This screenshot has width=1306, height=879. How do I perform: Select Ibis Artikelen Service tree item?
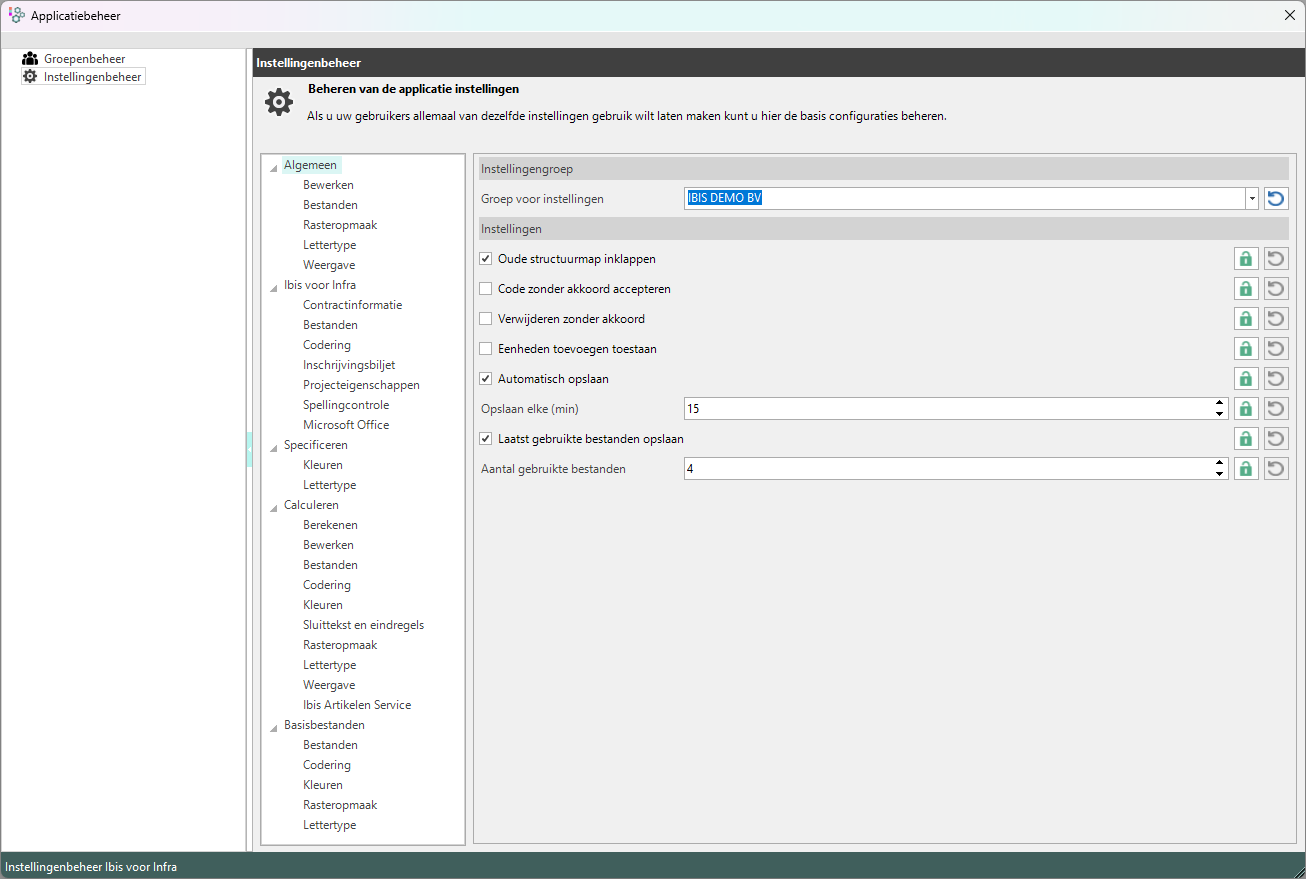[x=357, y=705]
